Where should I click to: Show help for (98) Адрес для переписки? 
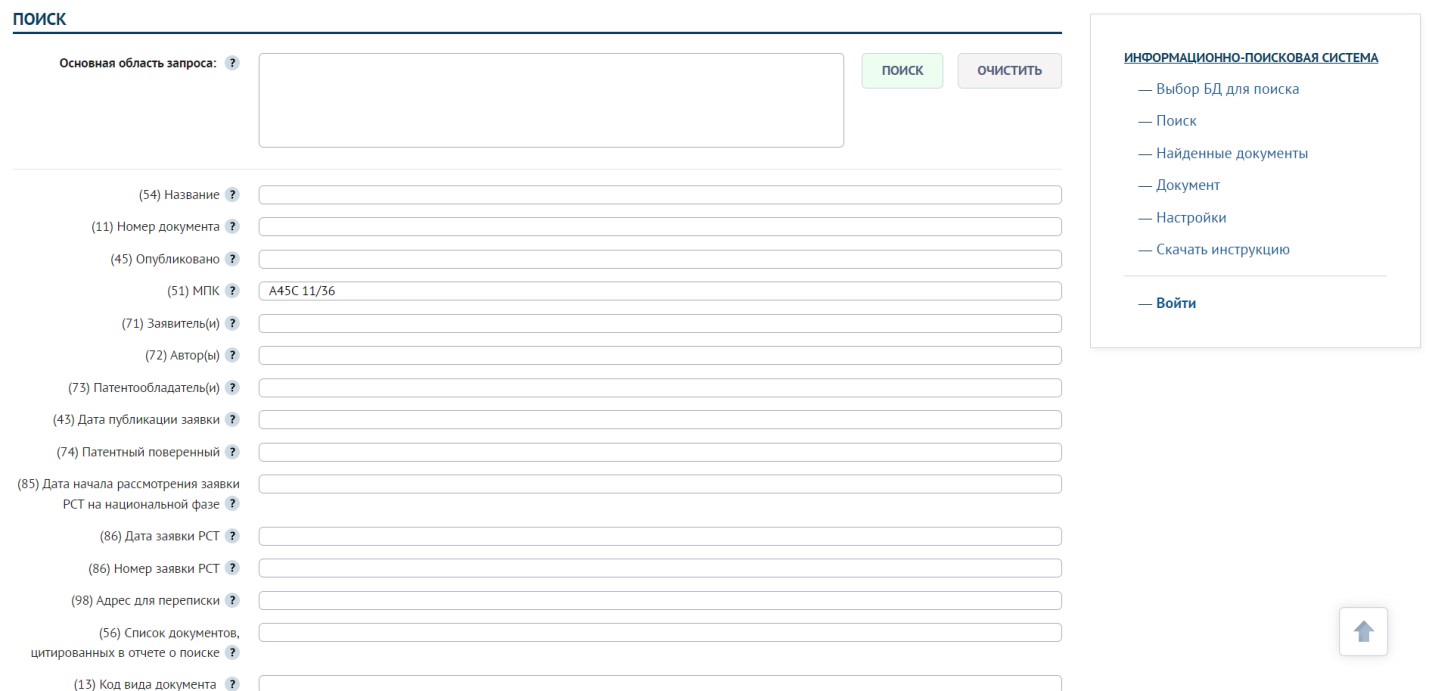[x=232, y=600]
